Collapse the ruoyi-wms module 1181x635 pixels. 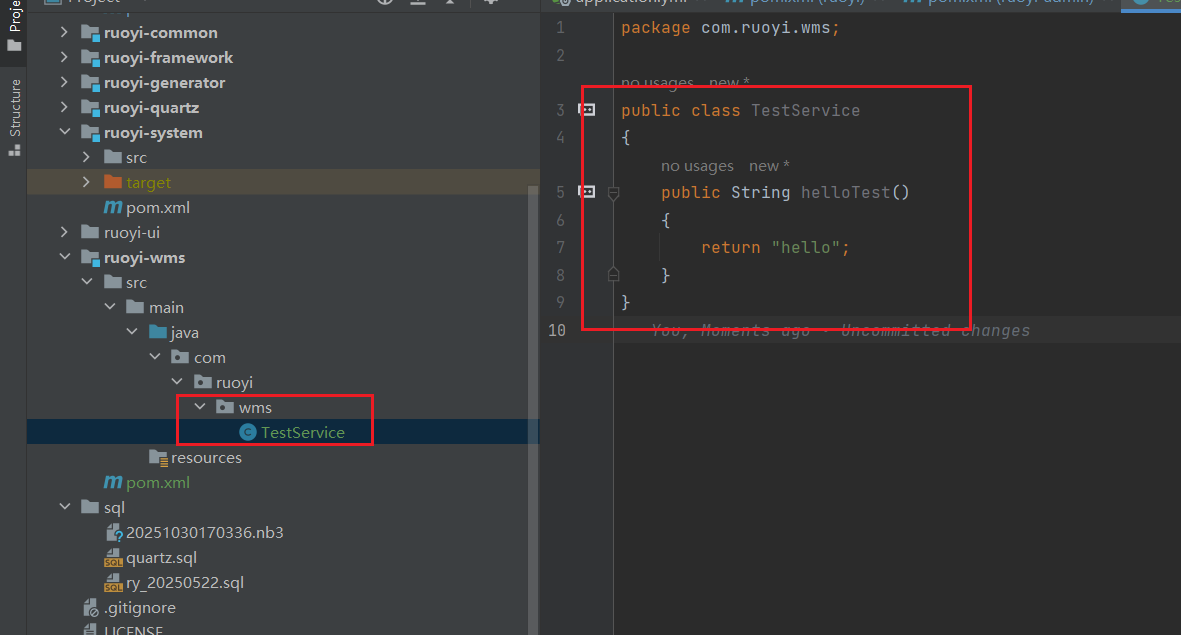point(65,257)
